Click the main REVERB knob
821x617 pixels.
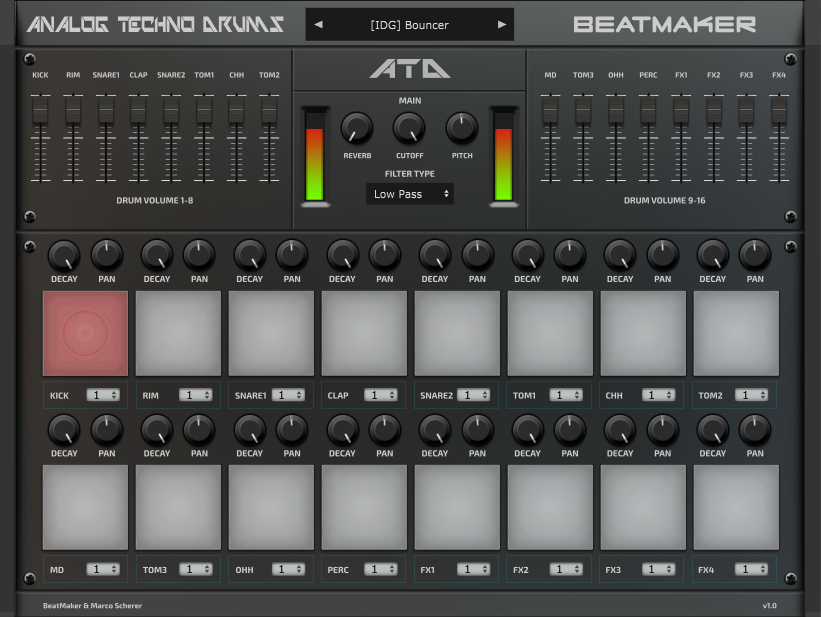[x=357, y=128]
